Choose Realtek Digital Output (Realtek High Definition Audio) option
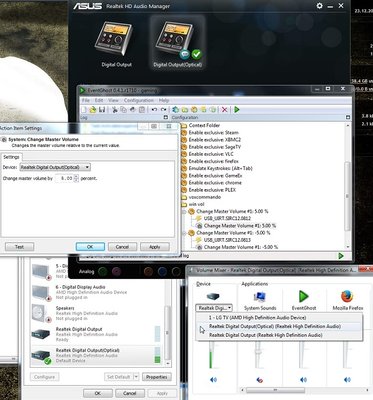The width and height of the screenshot is (373, 400). click(266, 335)
